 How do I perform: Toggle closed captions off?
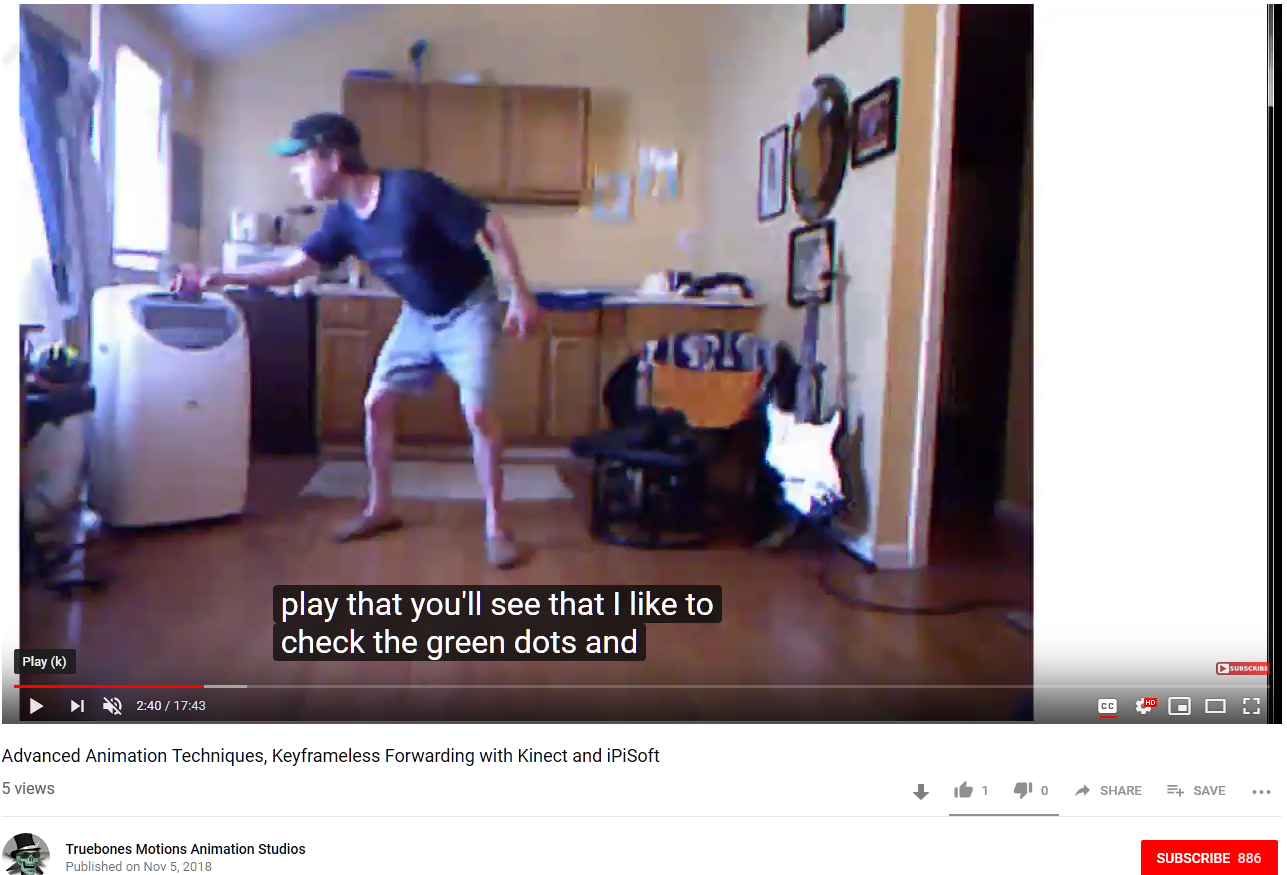point(1107,706)
